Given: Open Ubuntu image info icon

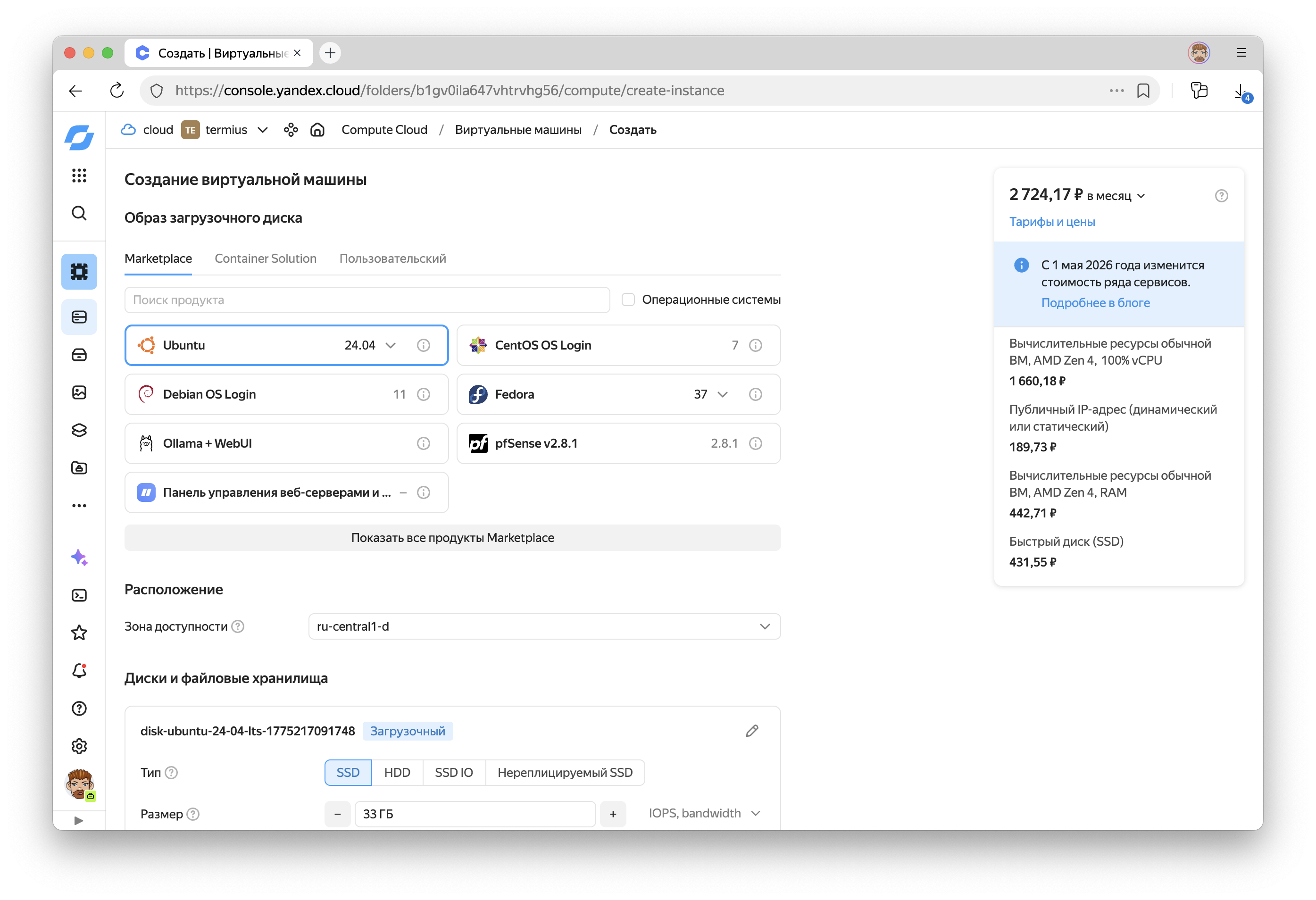Looking at the screenshot, I should (x=423, y=345).
